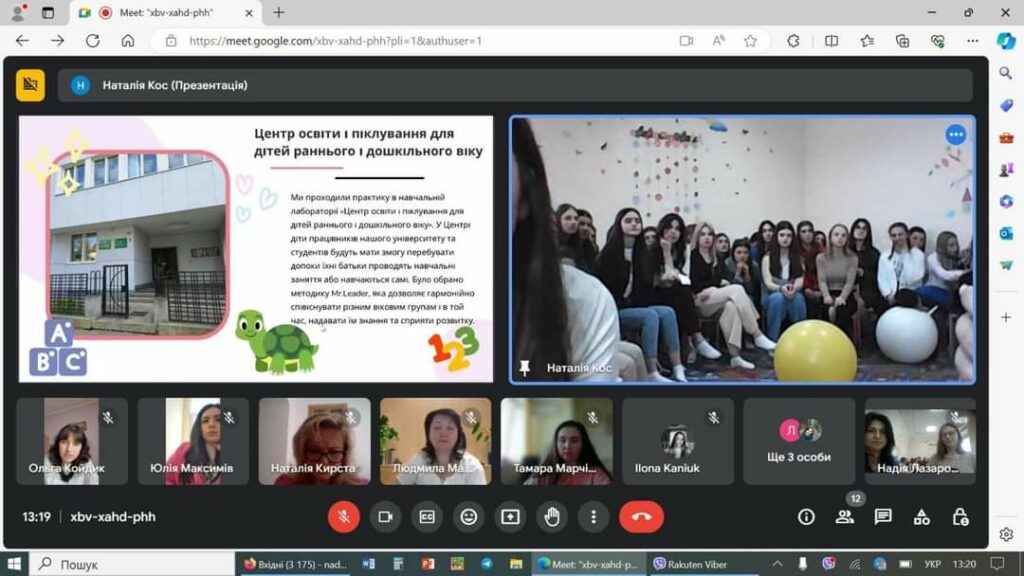Click the browser address bar URL
Image resolution: width=1024 pixels, height=576 pixels.
pos(335,40)
